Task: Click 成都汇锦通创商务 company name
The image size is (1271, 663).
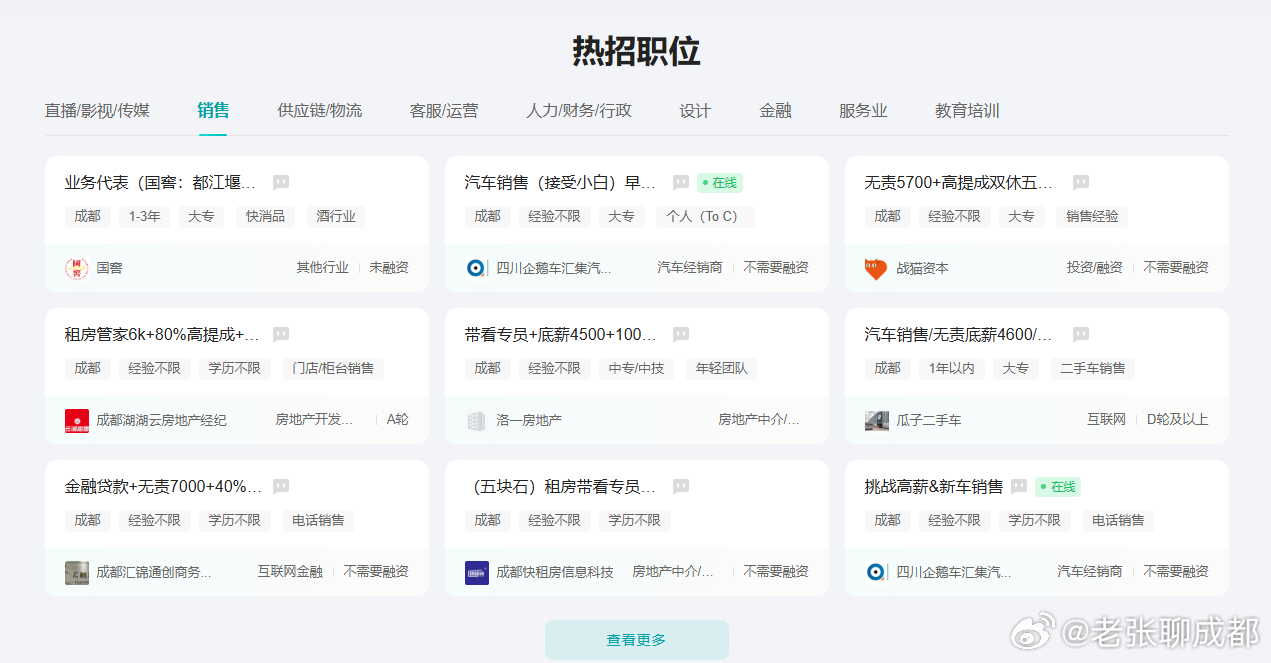Action: 154,572
